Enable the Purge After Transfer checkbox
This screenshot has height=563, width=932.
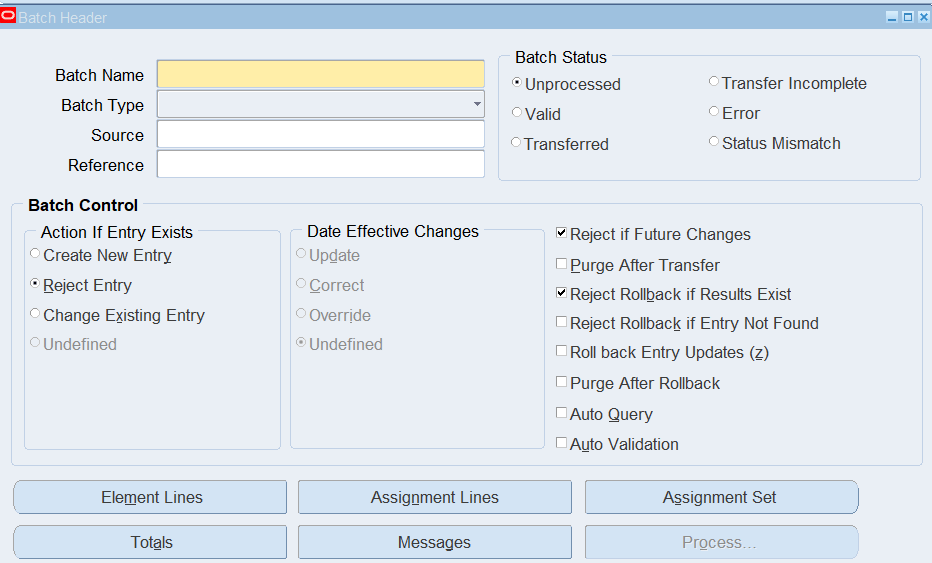click(562, 264)
